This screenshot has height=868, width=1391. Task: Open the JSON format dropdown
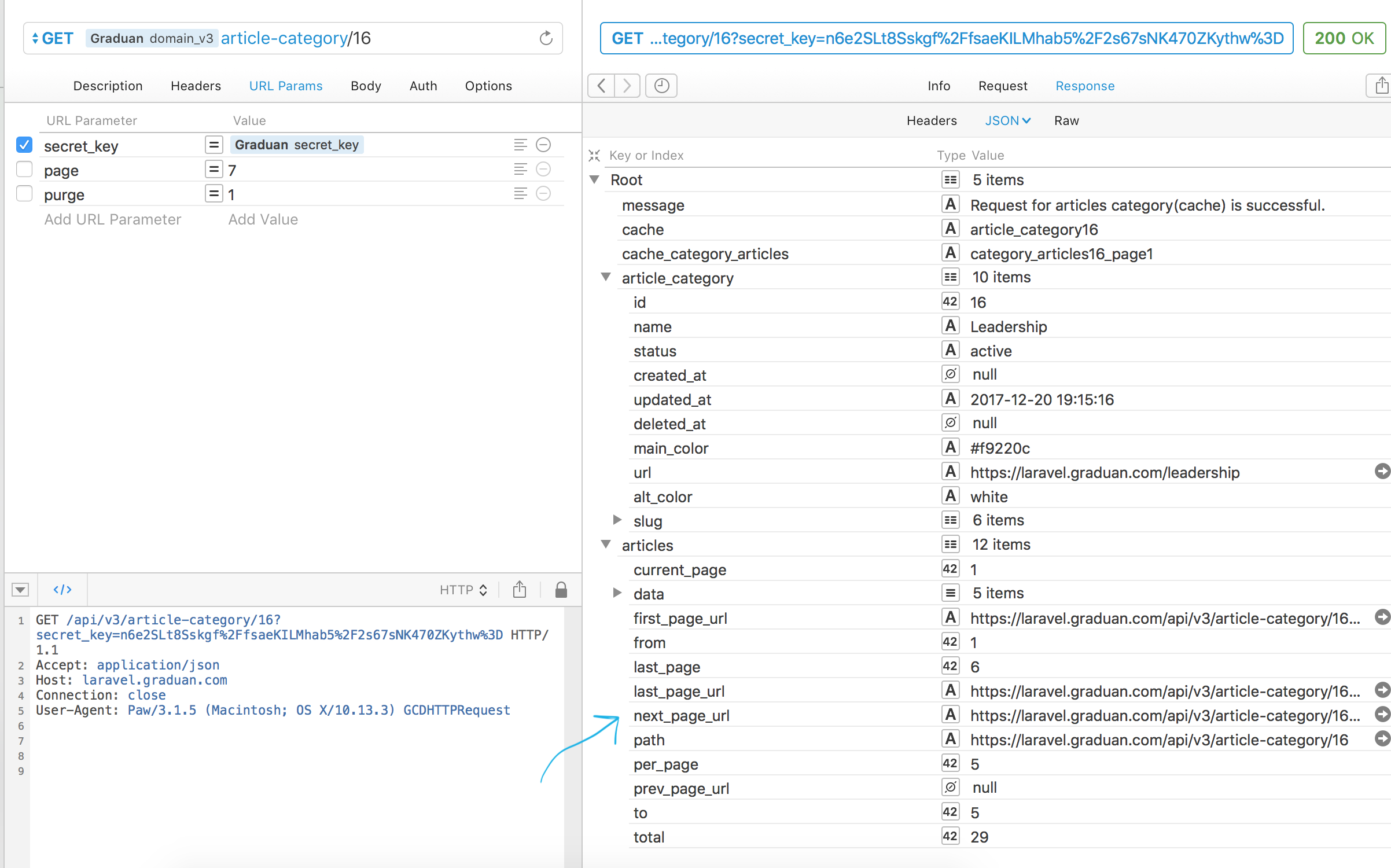pos(1007,120)
